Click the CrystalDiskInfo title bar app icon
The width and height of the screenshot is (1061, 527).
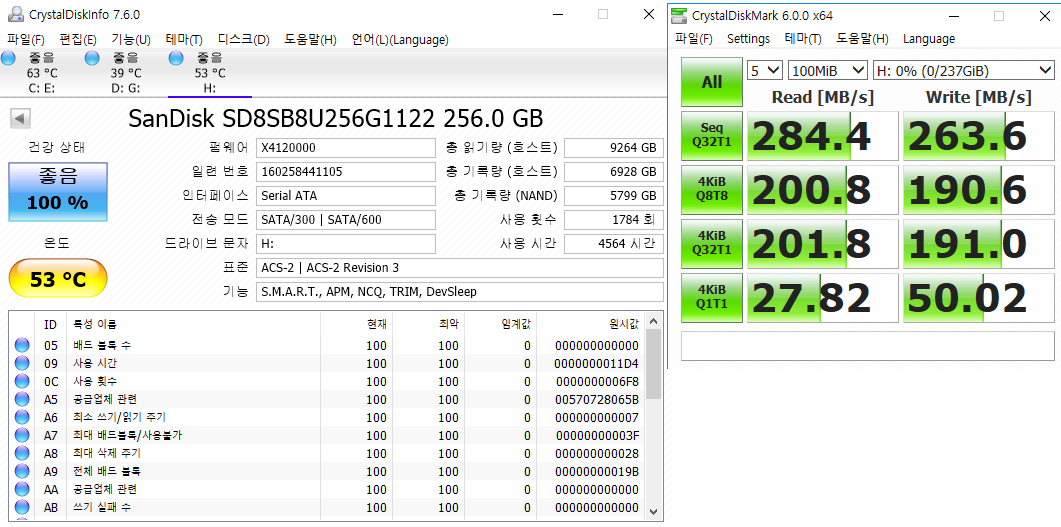tap(16, 14)
